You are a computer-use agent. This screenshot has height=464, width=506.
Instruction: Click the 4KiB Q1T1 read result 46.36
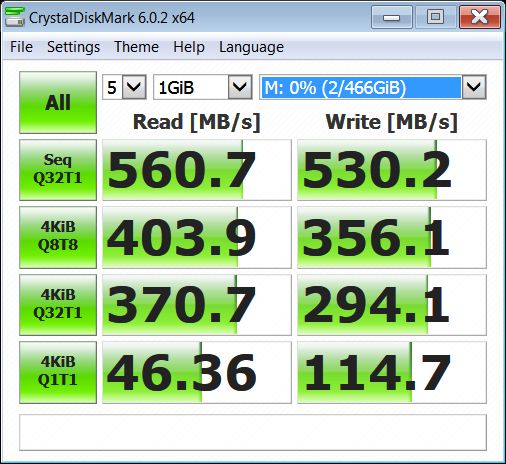coord(197,372)
